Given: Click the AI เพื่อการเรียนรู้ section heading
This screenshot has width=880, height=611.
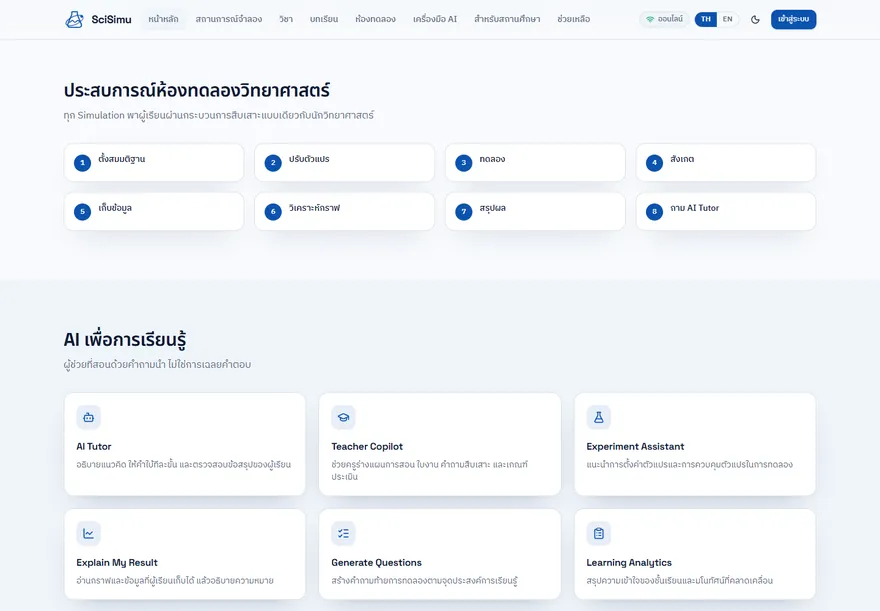Looking at the screenshot, I should 125,339.
